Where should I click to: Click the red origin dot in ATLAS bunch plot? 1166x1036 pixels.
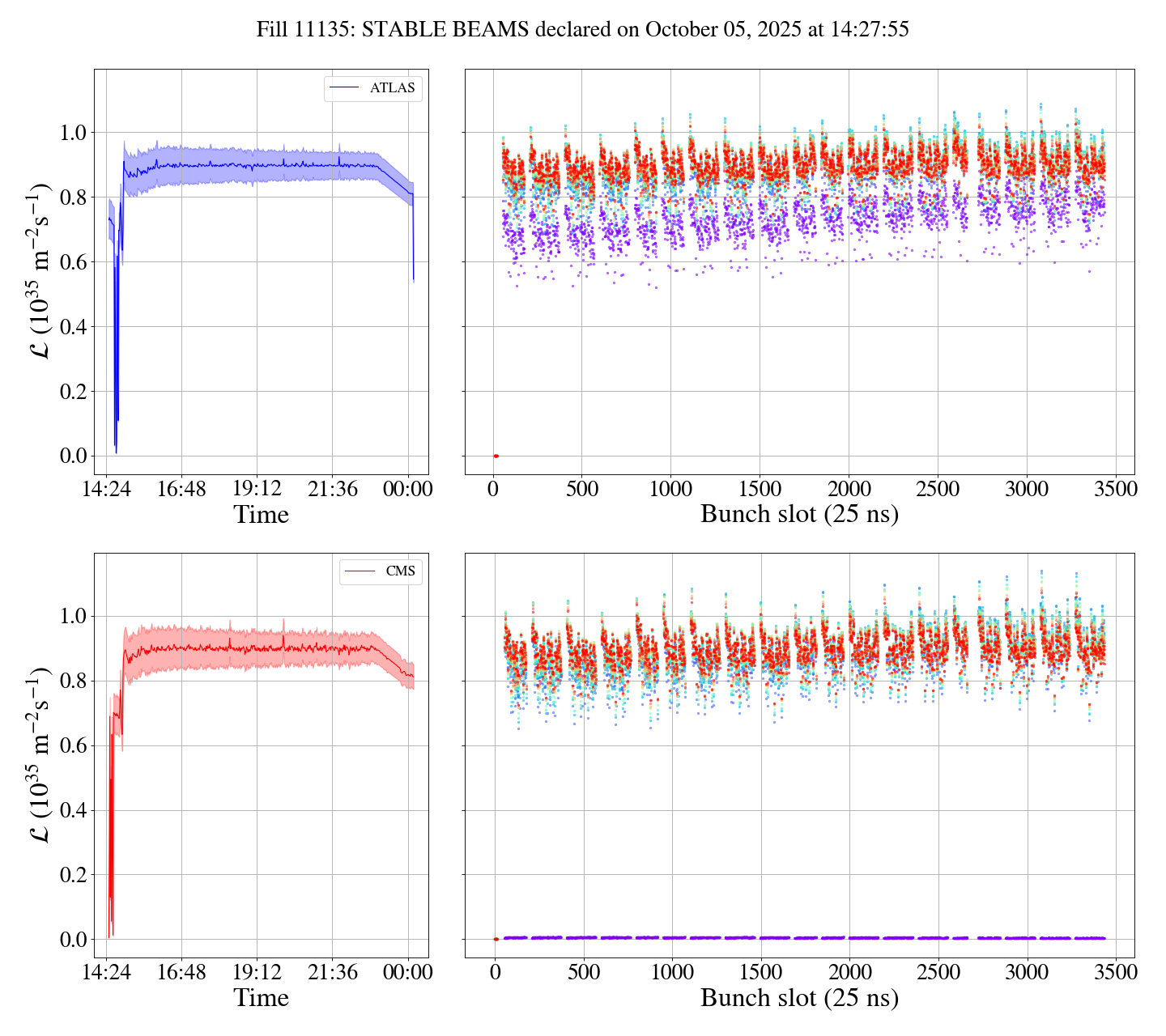click(496, 456)
